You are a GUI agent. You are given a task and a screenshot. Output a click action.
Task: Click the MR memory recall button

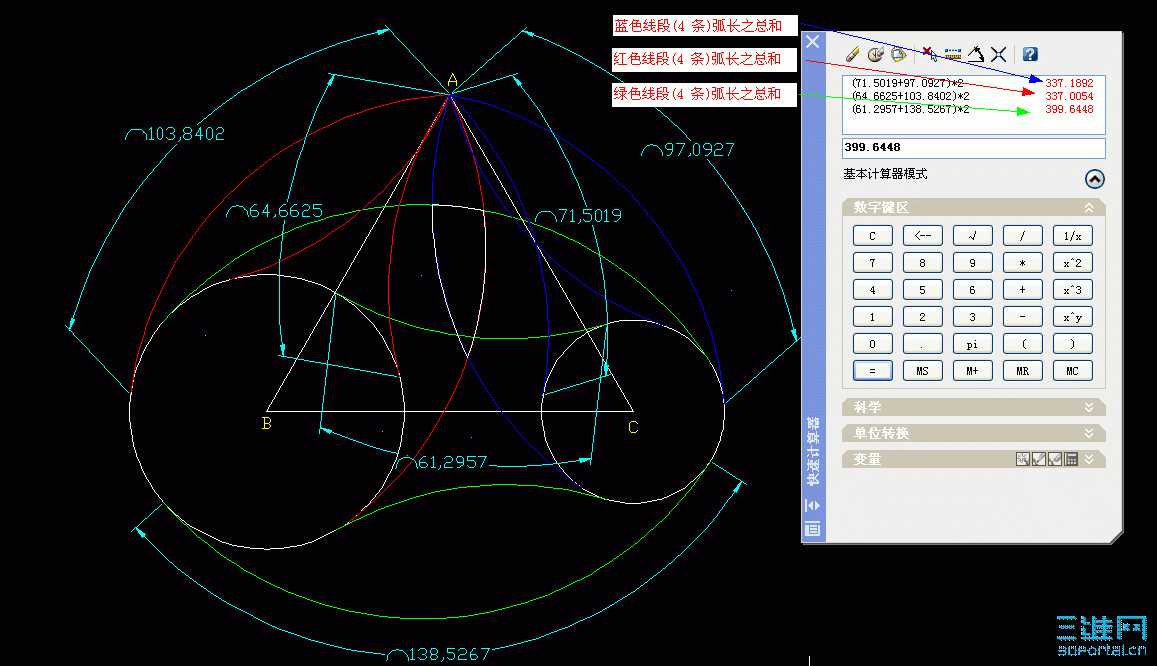tap(1023, 371)
